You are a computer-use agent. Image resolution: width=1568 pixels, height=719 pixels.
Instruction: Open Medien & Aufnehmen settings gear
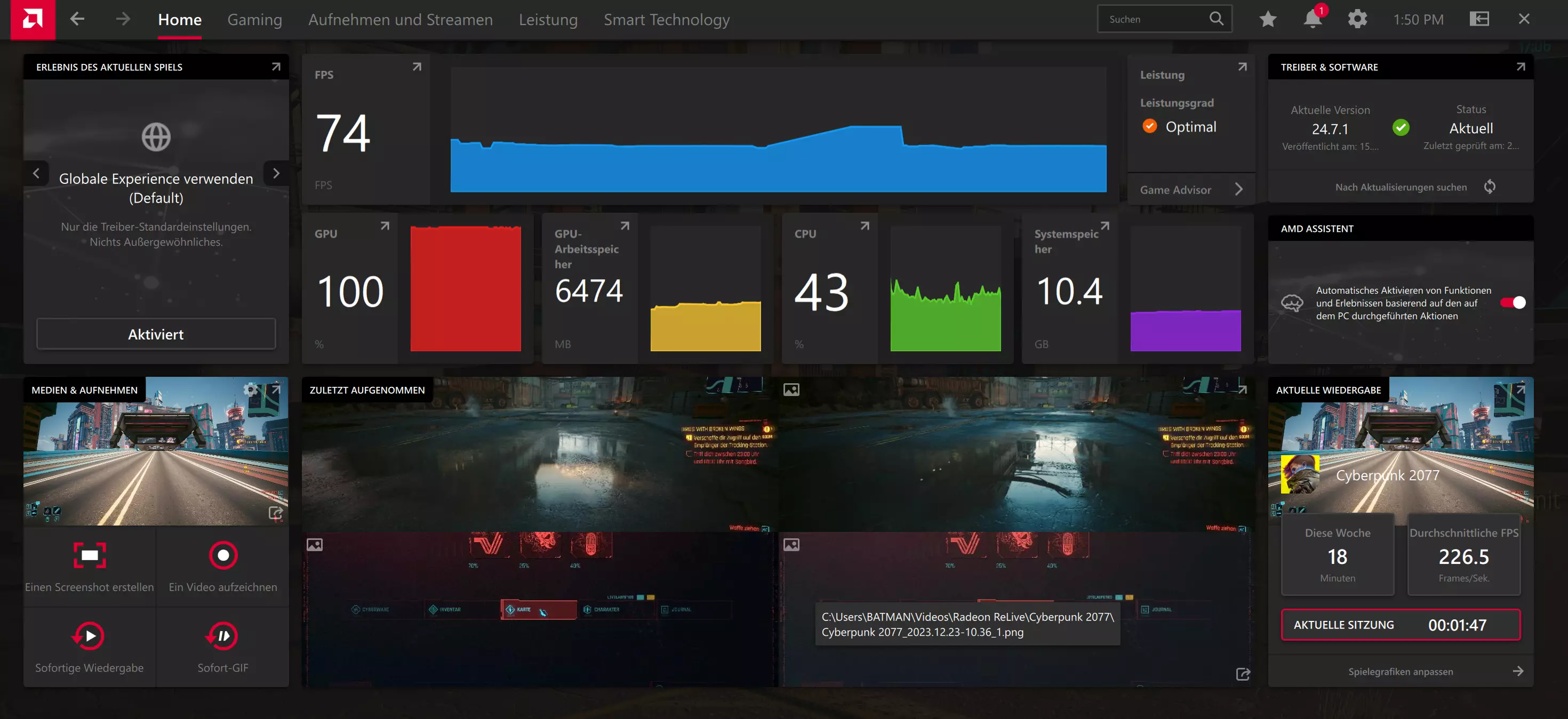pos(250,389)
